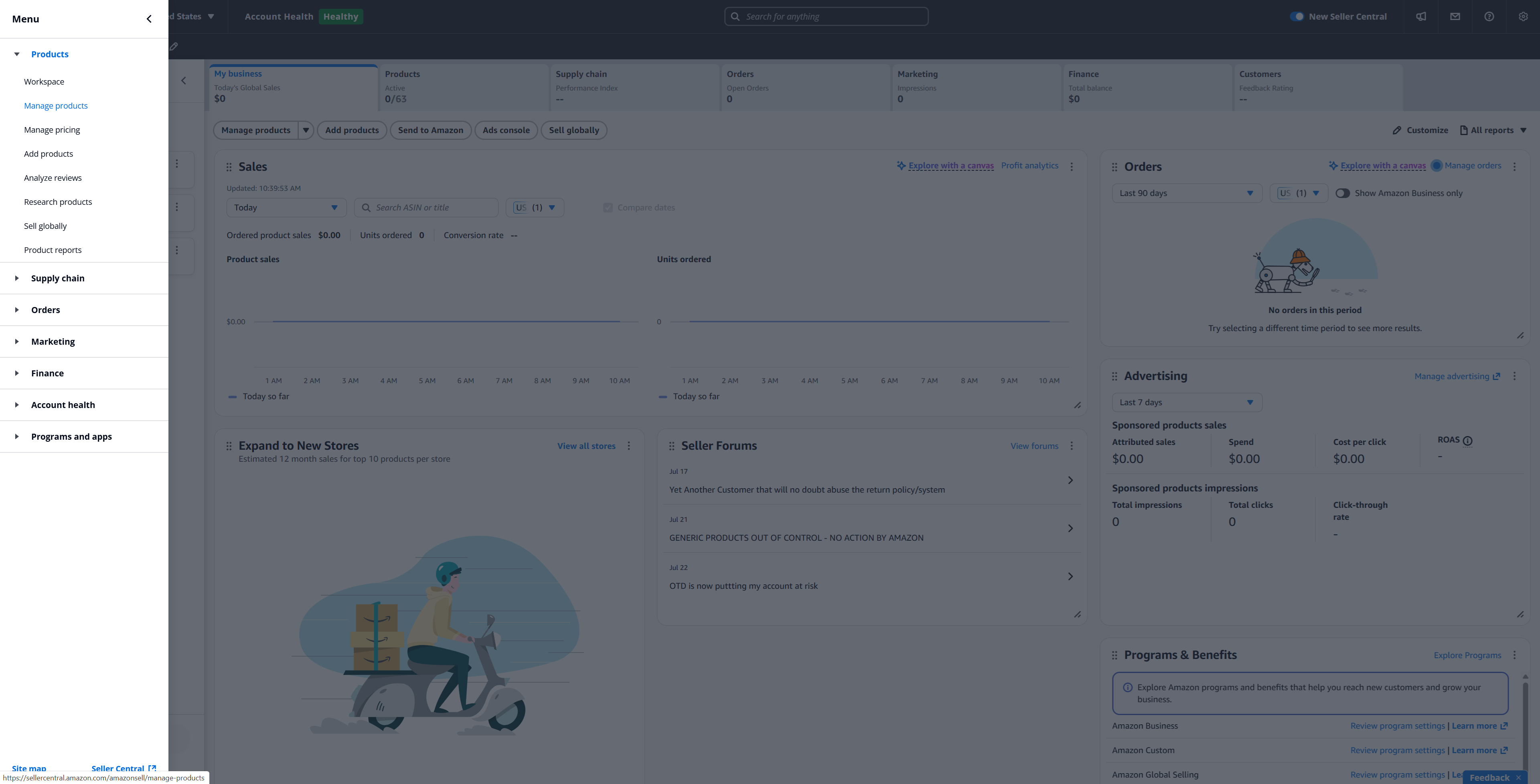Image resolution: width=1540 pixels, height=784 pixels.
Task: Select Research products in the menu
Action: coord(58,202)
